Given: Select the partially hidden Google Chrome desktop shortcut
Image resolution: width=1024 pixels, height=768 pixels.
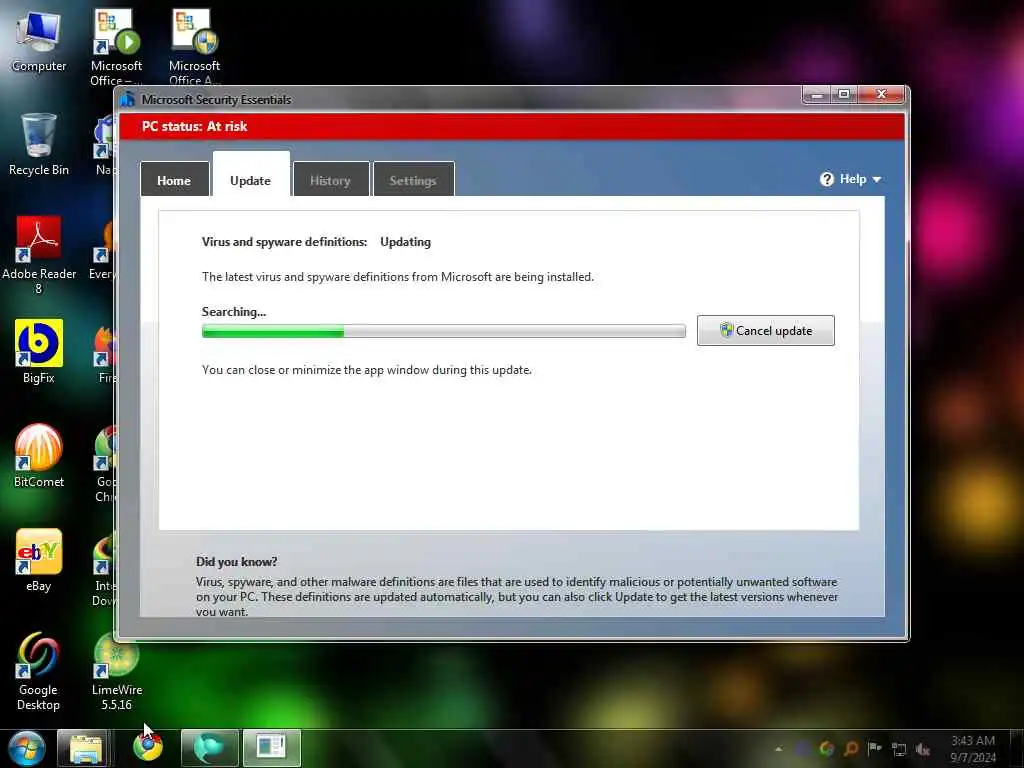Looking at the screenshot, I should pyautogui.click(x=105, y=462).
